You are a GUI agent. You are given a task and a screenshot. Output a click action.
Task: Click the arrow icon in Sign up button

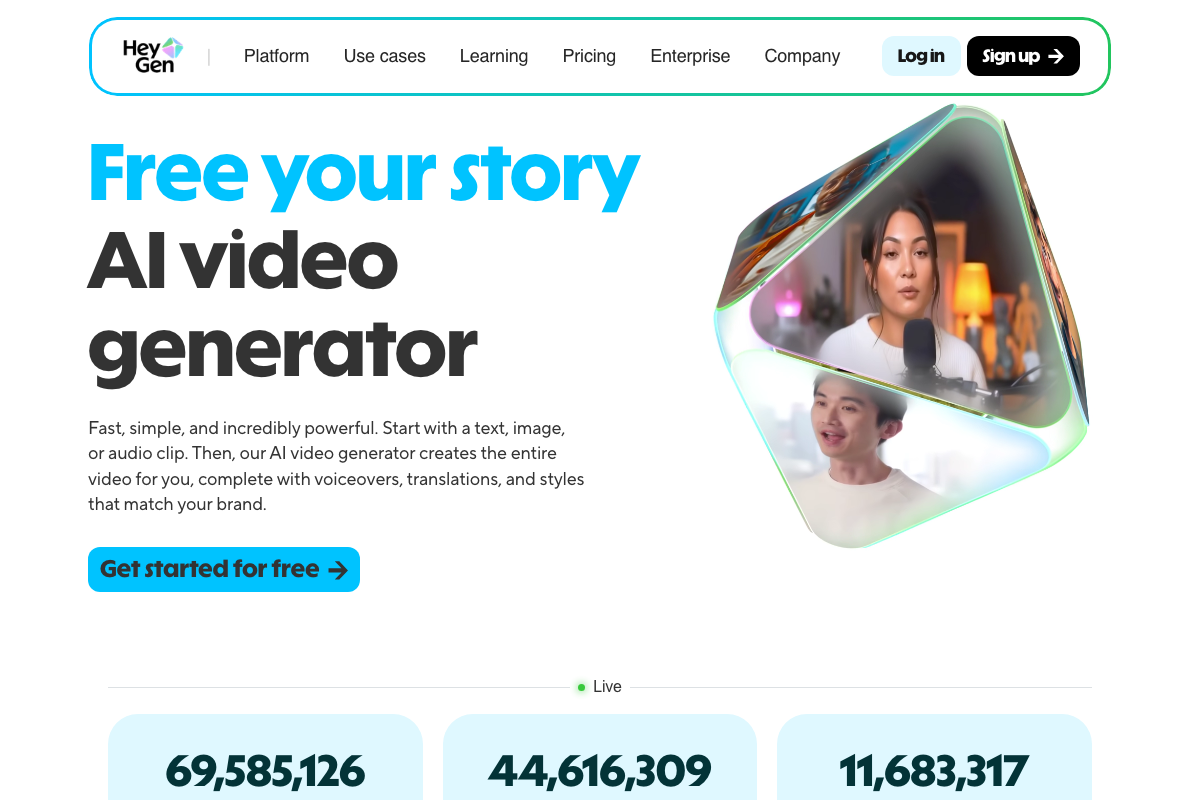1056,56
